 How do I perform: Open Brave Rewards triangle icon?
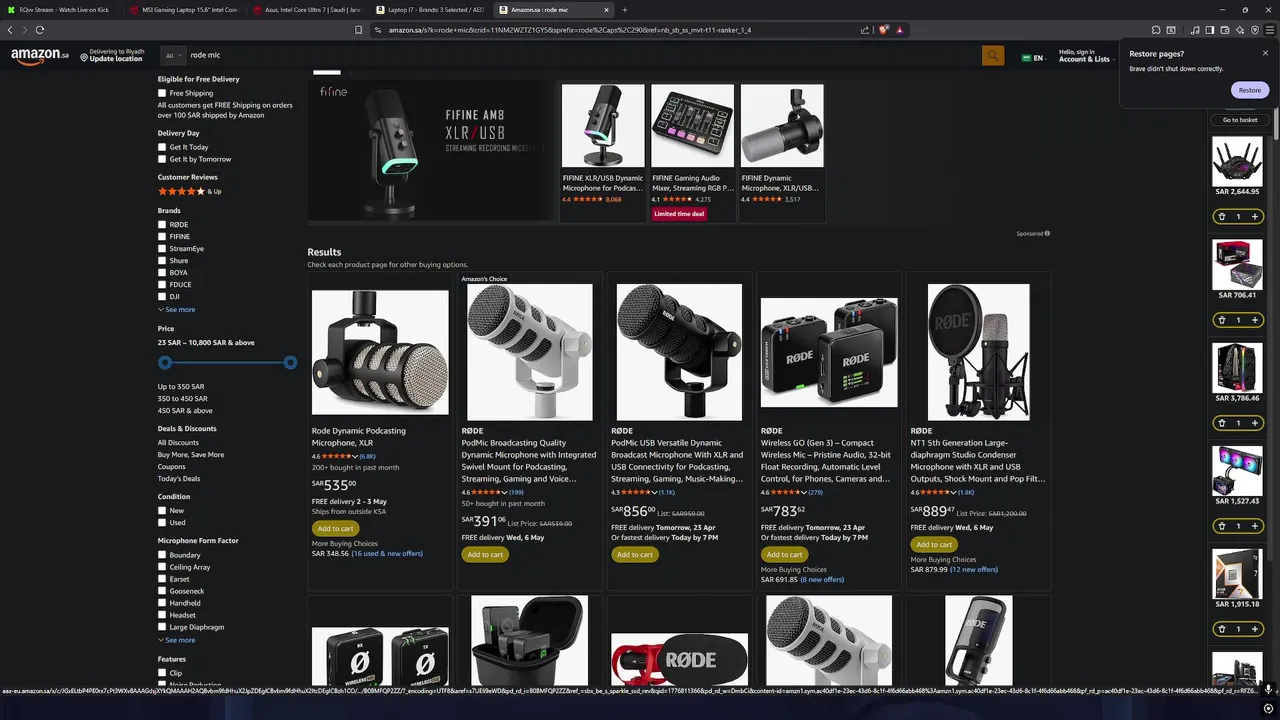[899, 30]
